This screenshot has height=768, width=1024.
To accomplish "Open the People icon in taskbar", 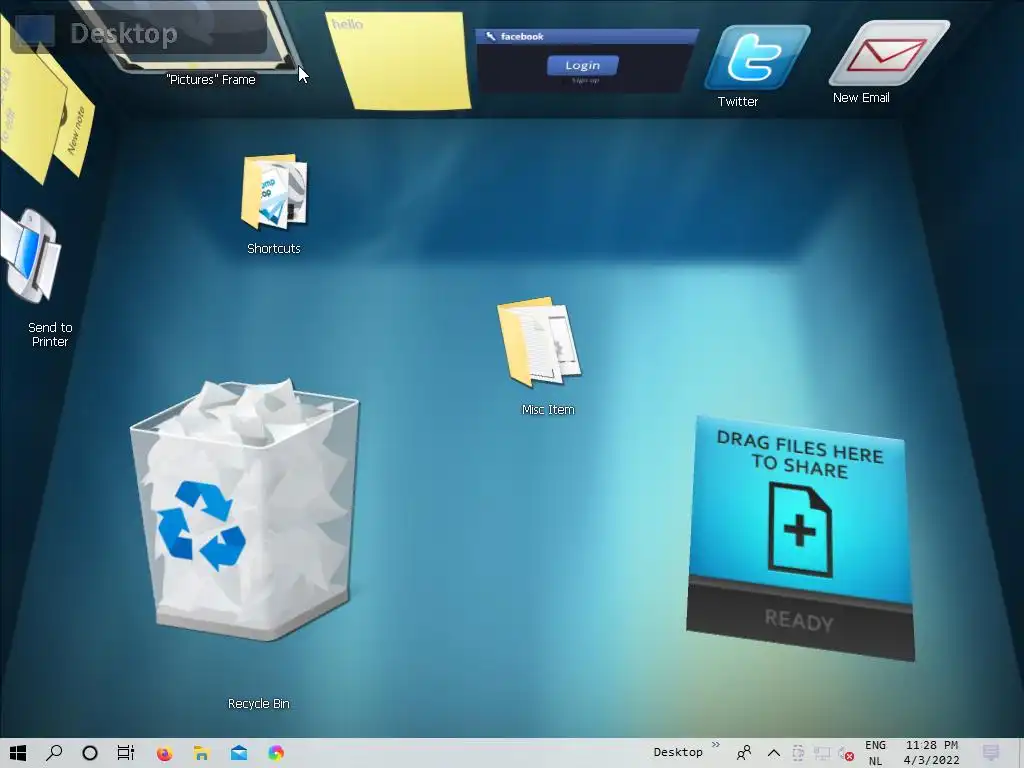I will click(744, 753).
